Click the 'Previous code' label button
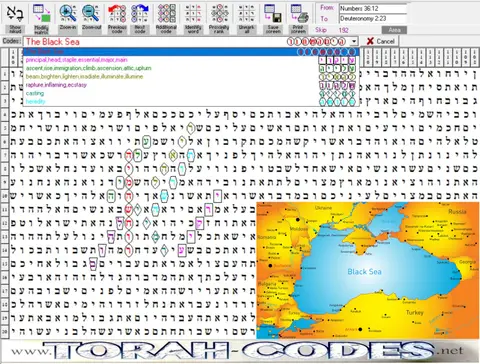Image resolution: width=480 pixels, height=364 pixels. click(117, 29)
